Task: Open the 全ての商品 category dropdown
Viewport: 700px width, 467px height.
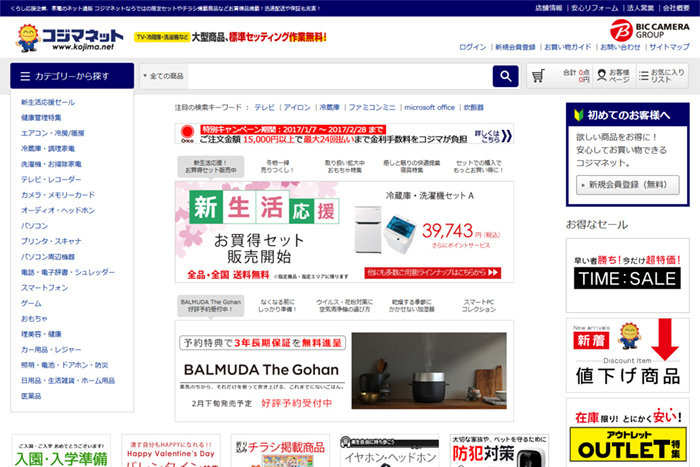Action: (x=163, y=76)
